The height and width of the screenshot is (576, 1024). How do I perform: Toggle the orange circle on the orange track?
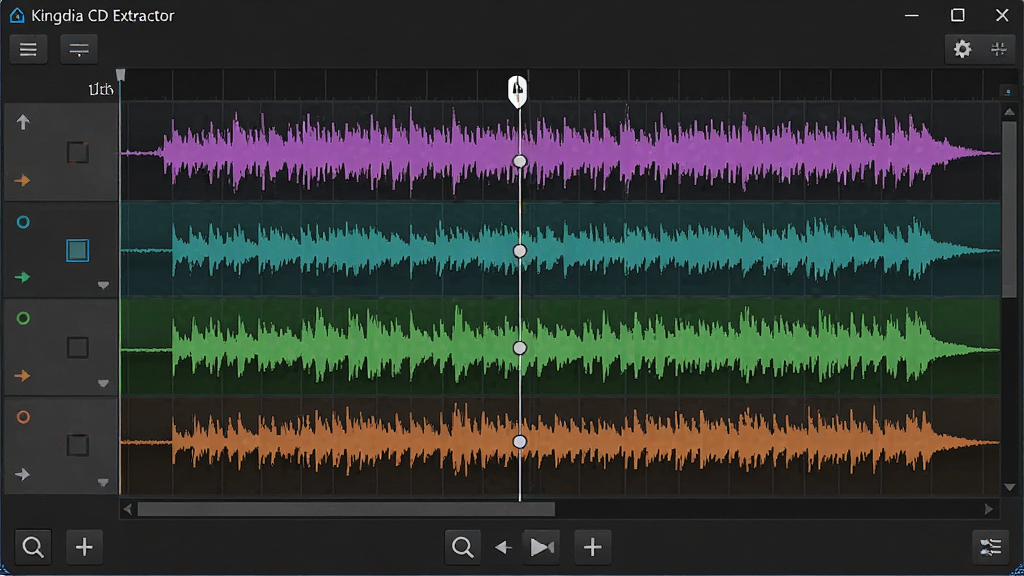pos(23,417)
